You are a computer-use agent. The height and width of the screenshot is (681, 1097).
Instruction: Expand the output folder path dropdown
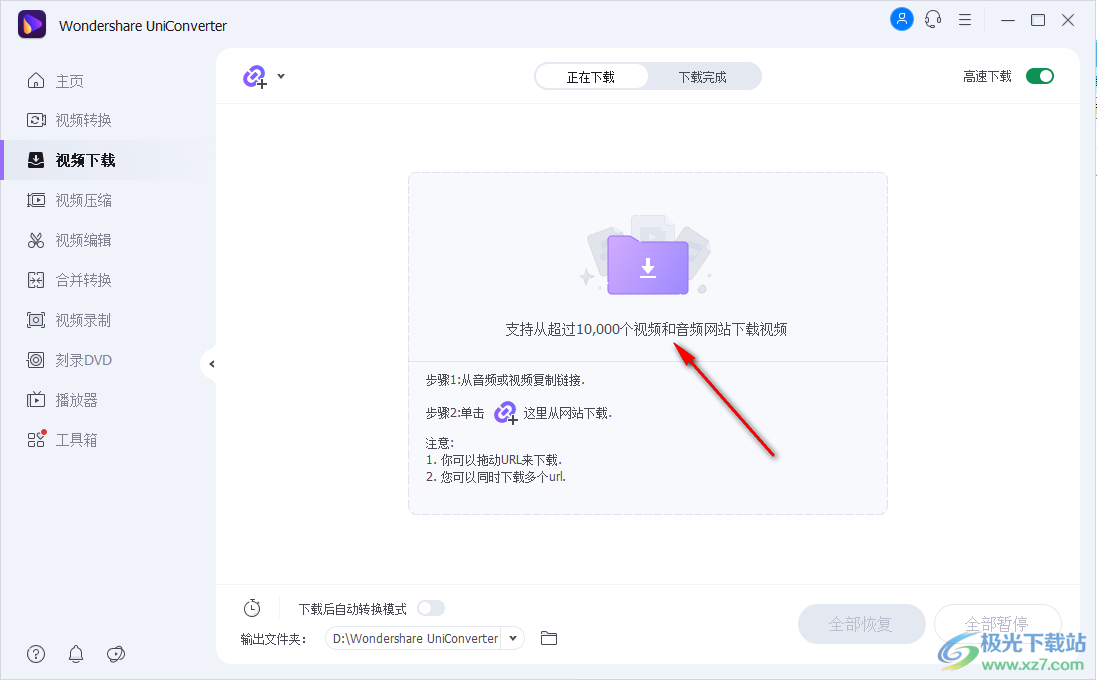pos(513,638)
